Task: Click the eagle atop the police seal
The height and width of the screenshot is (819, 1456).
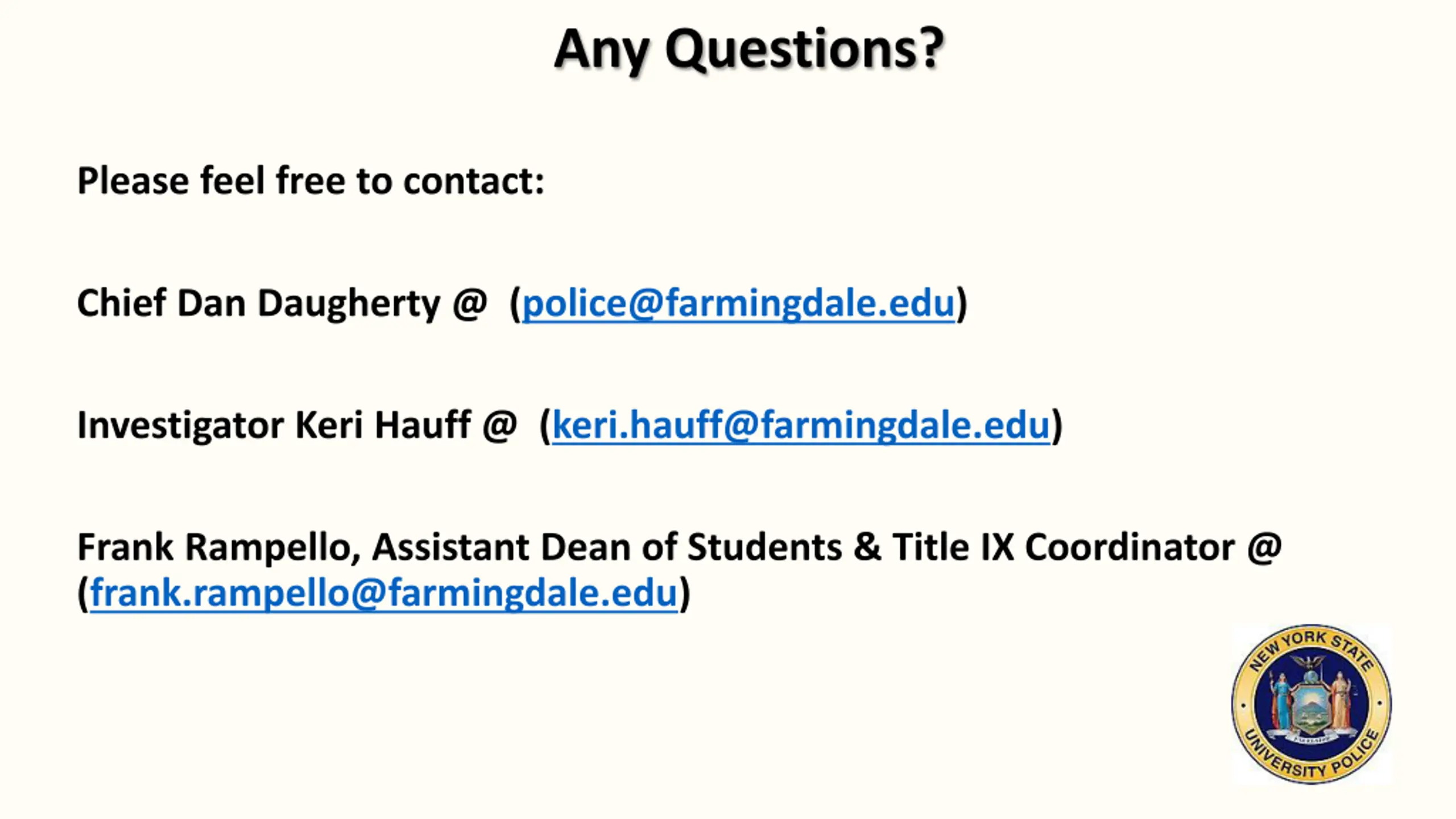Action: [1308, 663]
